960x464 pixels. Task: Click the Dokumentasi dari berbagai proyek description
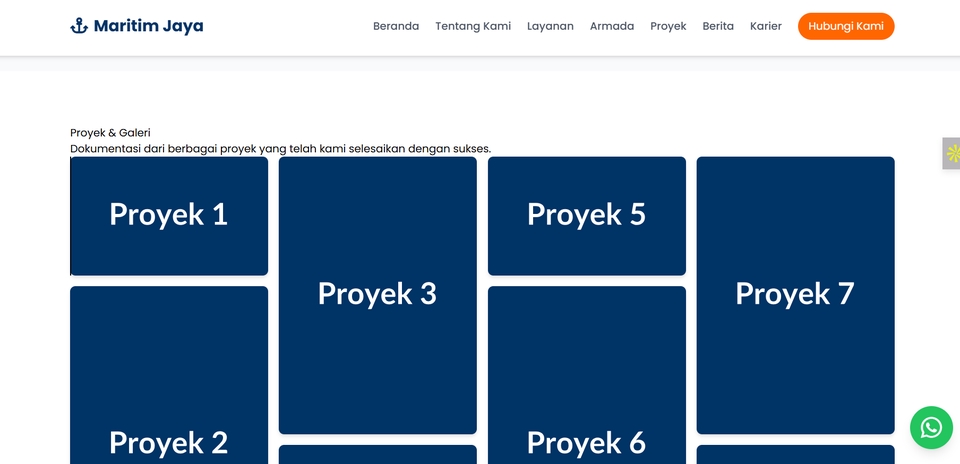[280, 149]
